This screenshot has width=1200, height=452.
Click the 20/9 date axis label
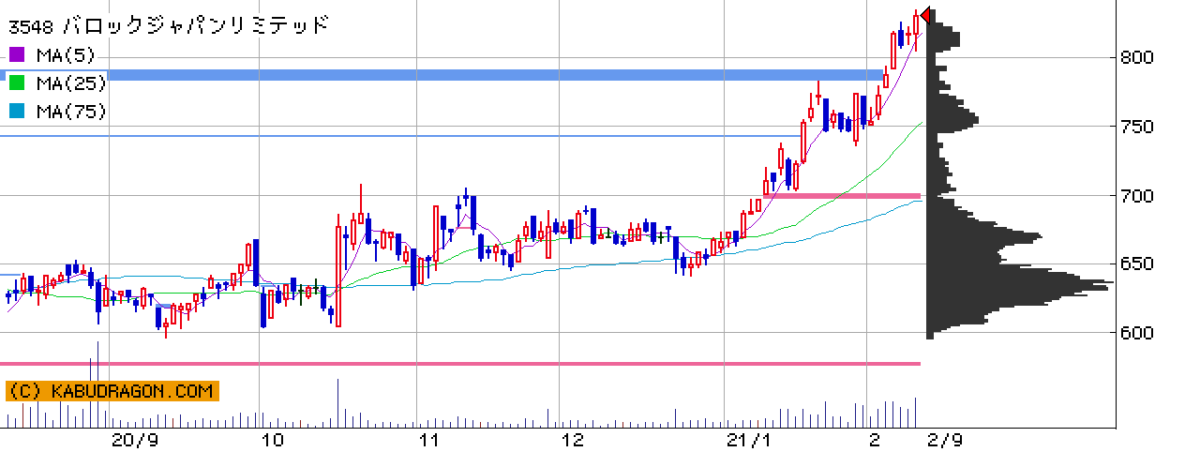[135, 439]
